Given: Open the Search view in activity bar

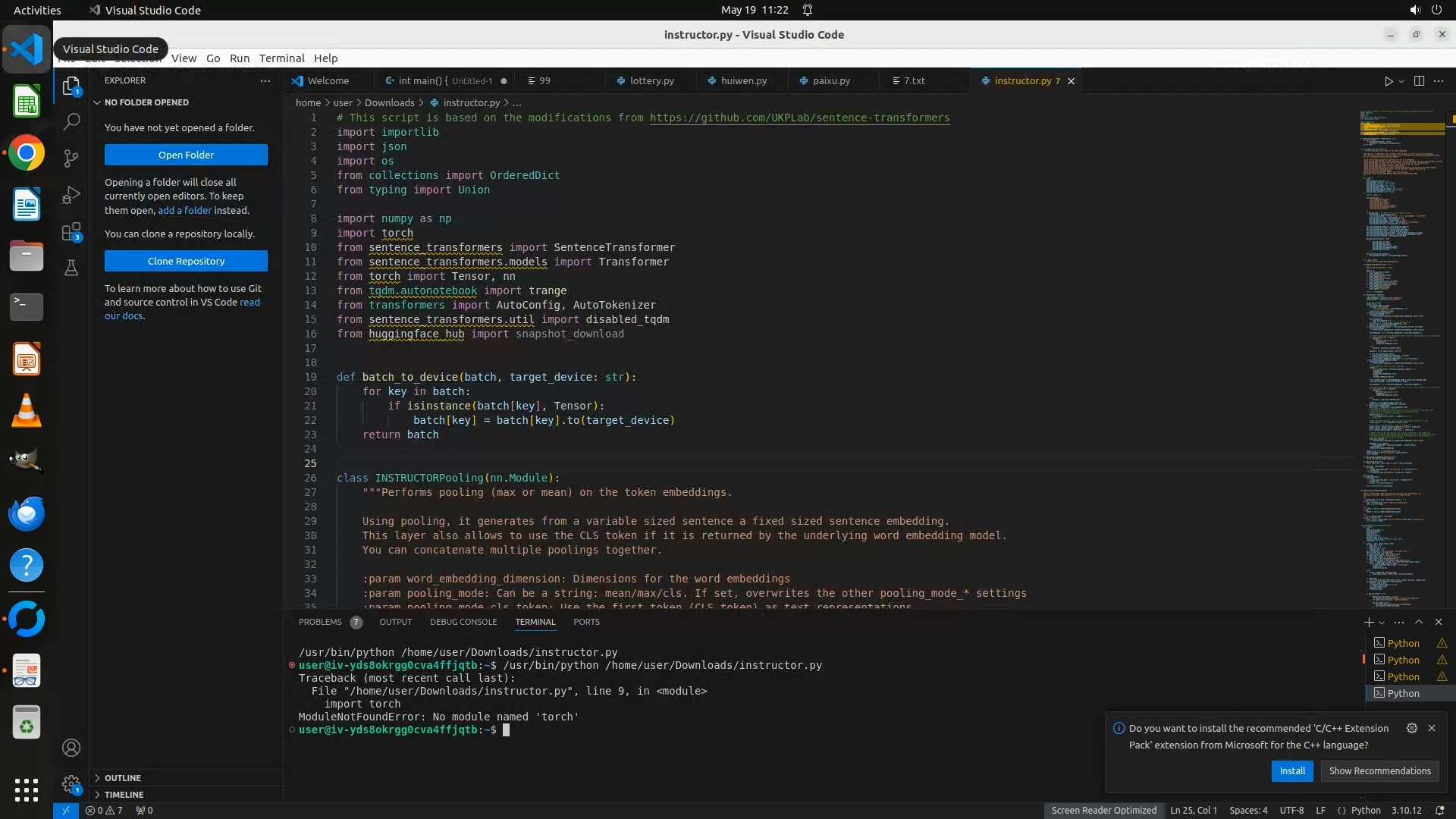Looking at the screenshot, I should tap(71, 121).
